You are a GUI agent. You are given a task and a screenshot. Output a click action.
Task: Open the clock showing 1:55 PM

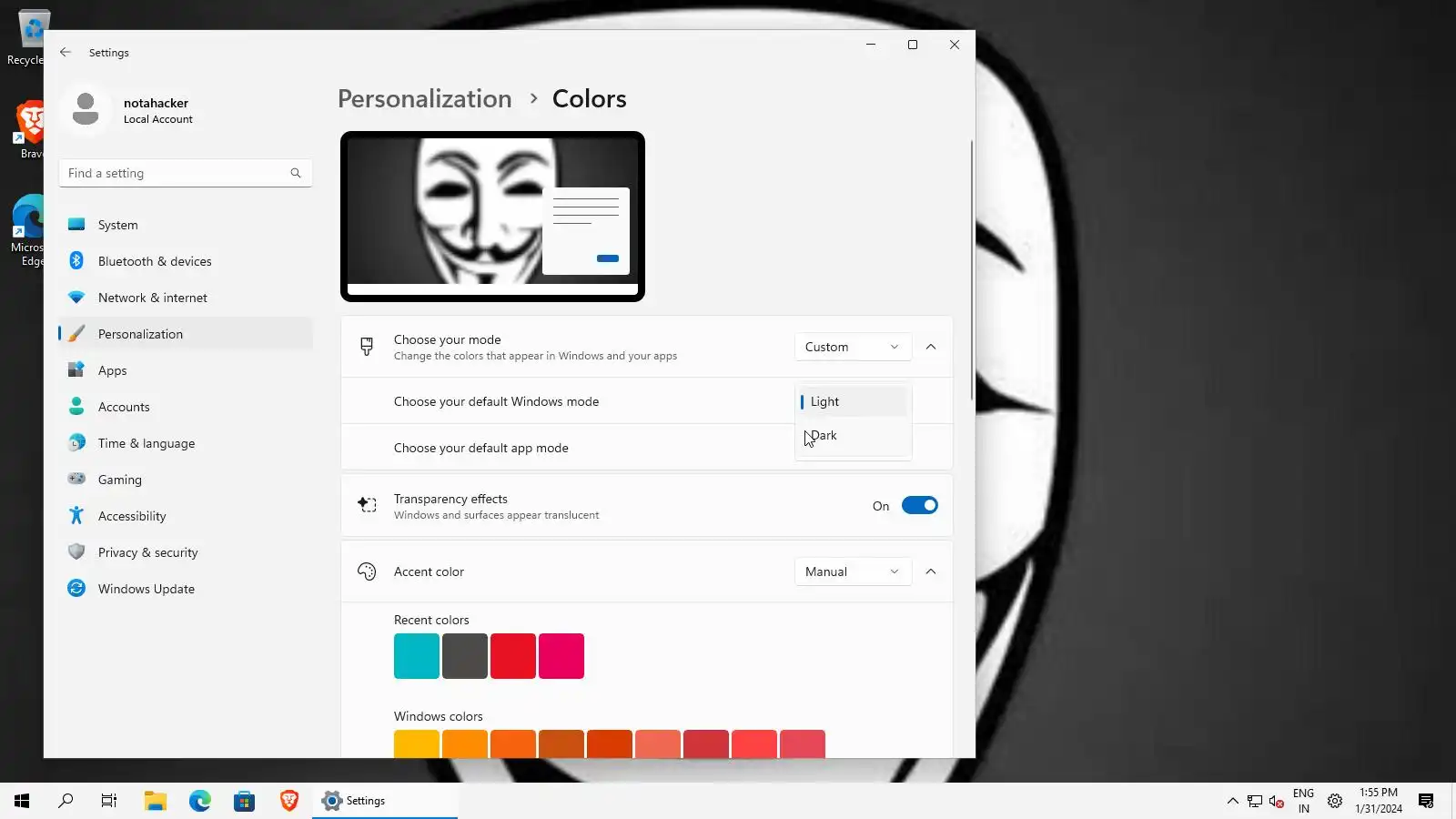[x=1379, y=801]
